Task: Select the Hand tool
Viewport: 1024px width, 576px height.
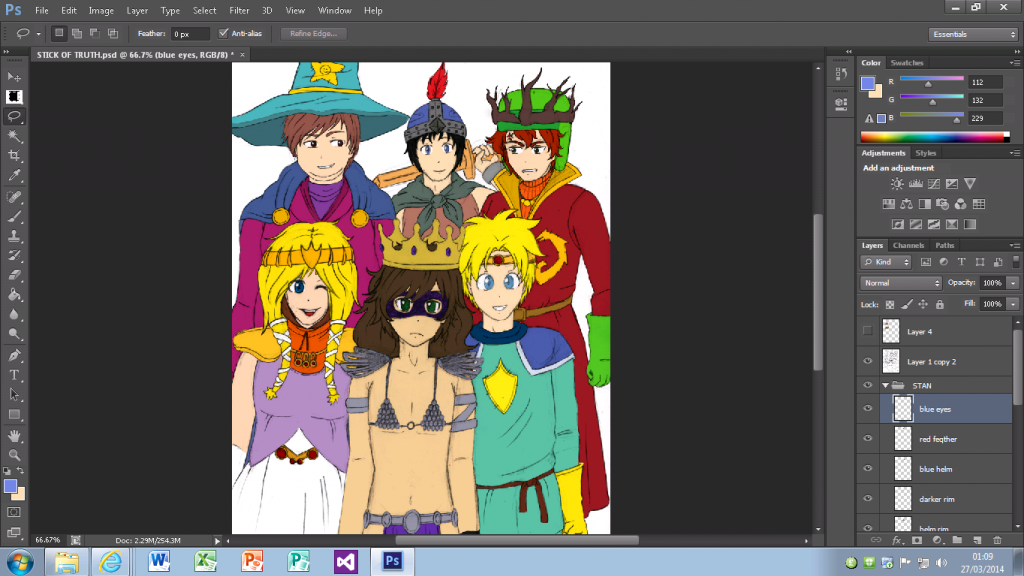Action: 14,436
